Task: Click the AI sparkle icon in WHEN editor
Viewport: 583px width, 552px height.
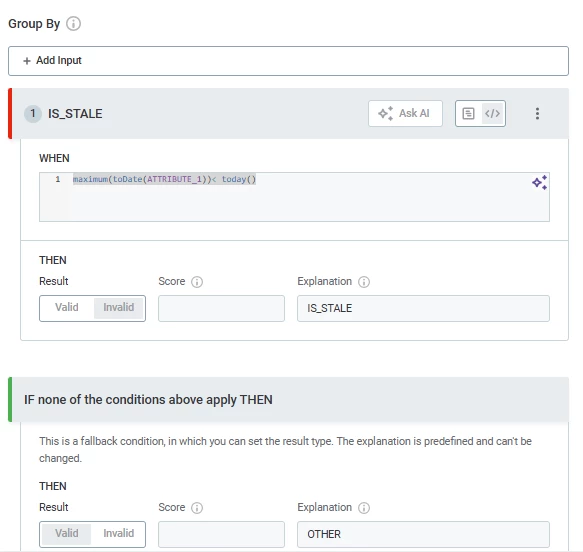Action: 539,183
